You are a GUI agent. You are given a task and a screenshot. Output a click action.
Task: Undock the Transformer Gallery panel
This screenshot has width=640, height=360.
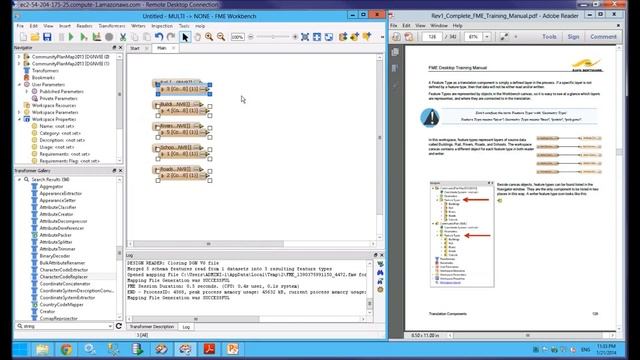(114, 171)
